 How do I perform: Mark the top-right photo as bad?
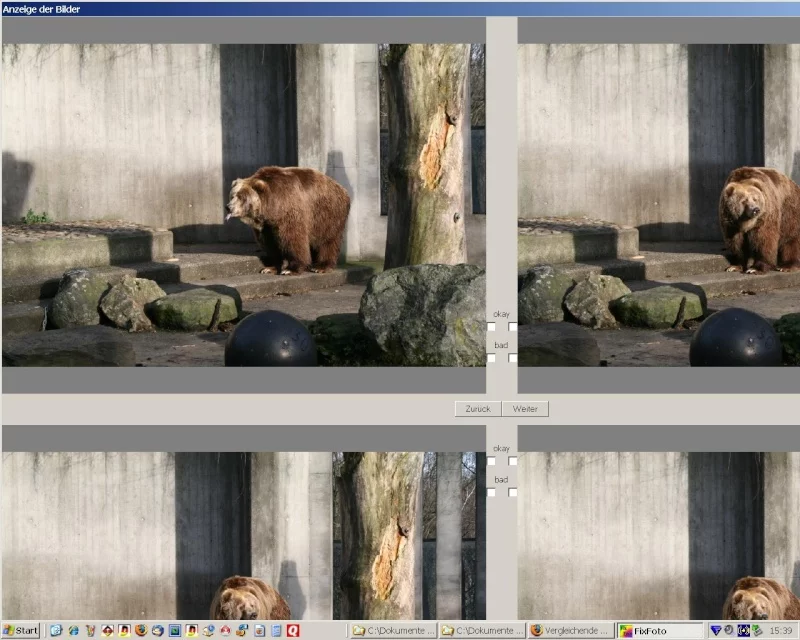[512, 358]
